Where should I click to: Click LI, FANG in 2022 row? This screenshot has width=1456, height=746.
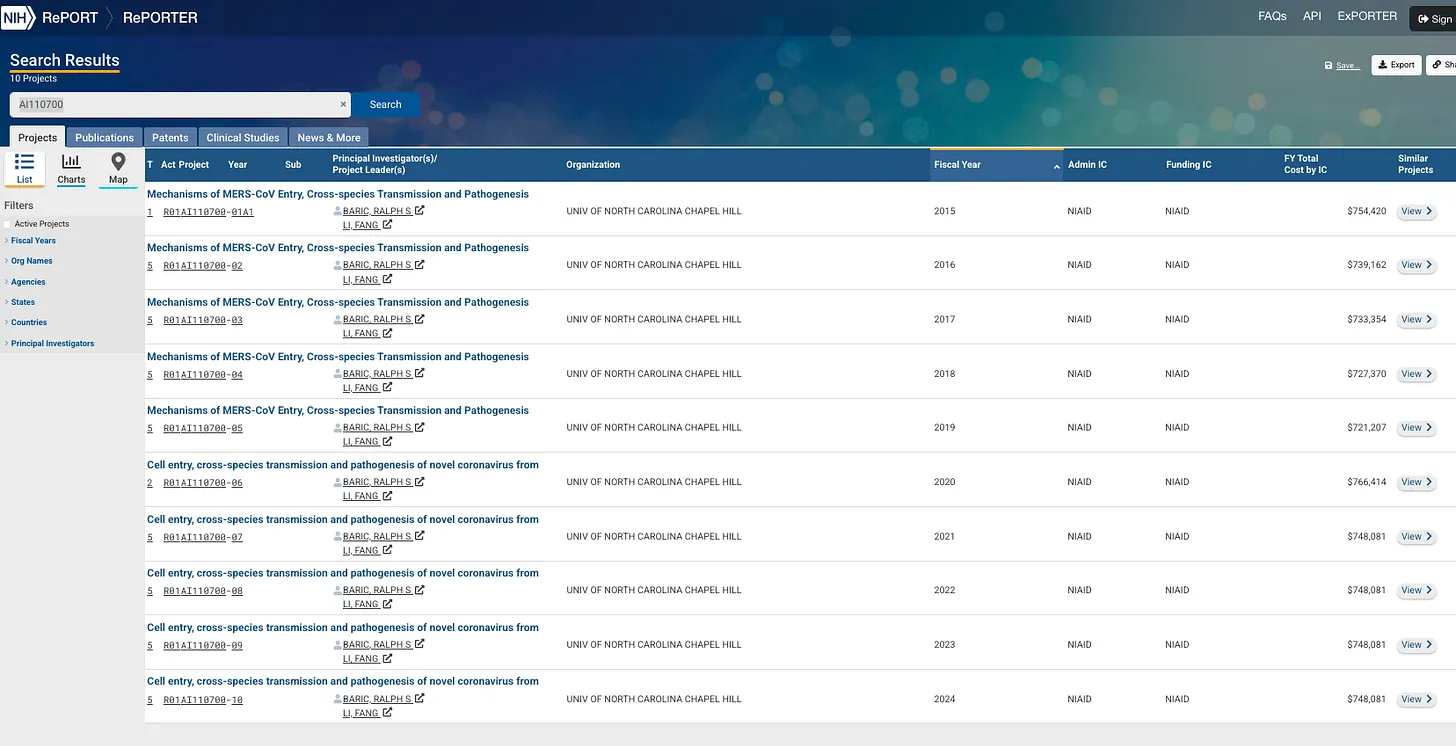tap(360, 604)
